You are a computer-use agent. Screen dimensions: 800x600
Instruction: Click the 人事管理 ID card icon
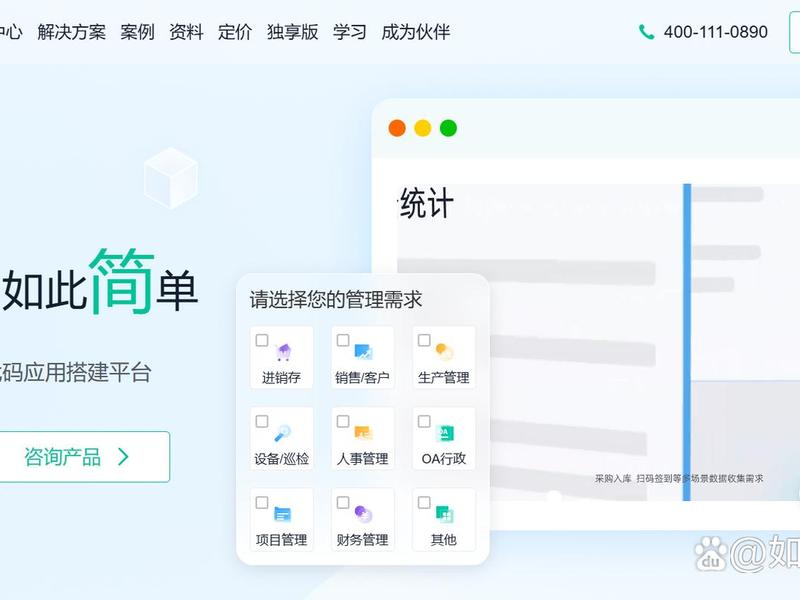[x=364, y=433]
